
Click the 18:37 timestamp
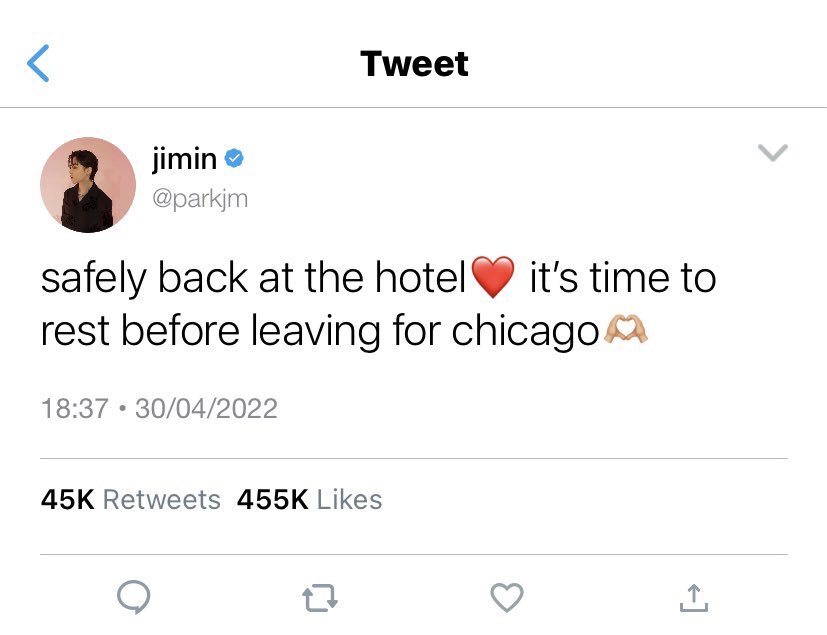[x=74, y=409]
